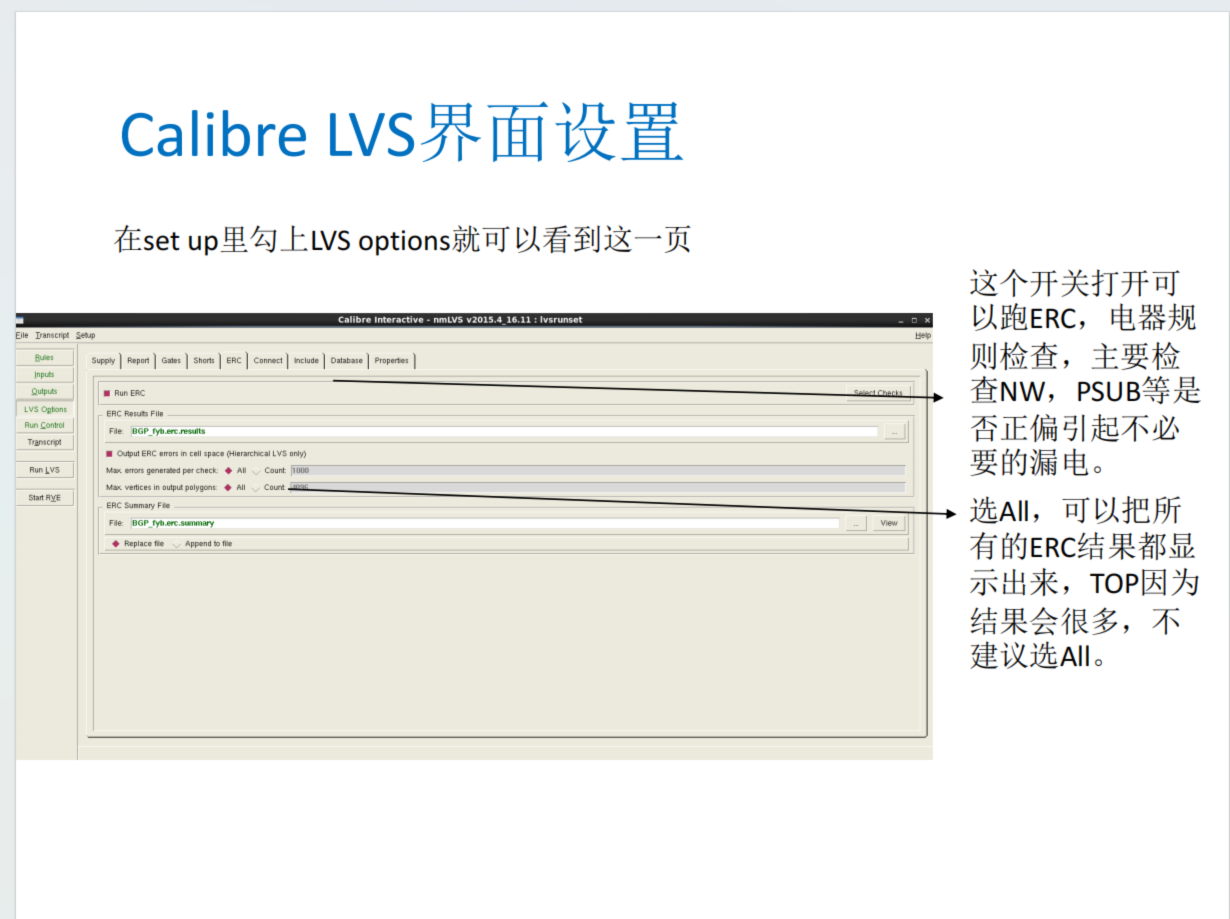This screenshot has height=919, width=1230.
Task: Open the Run Control panel
Action: (44, 425)
